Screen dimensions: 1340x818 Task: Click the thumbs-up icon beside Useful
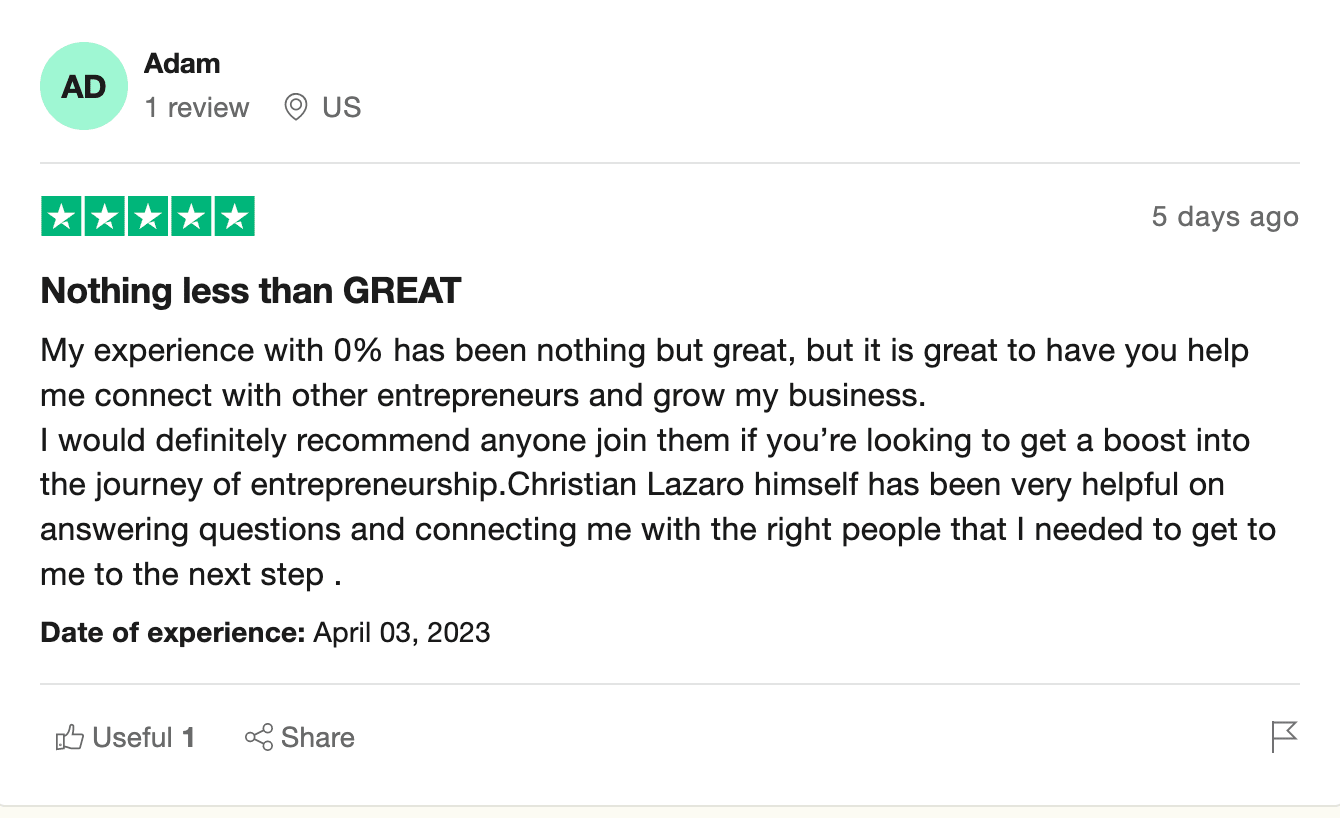pyautogui.click(x=69, y=738)
